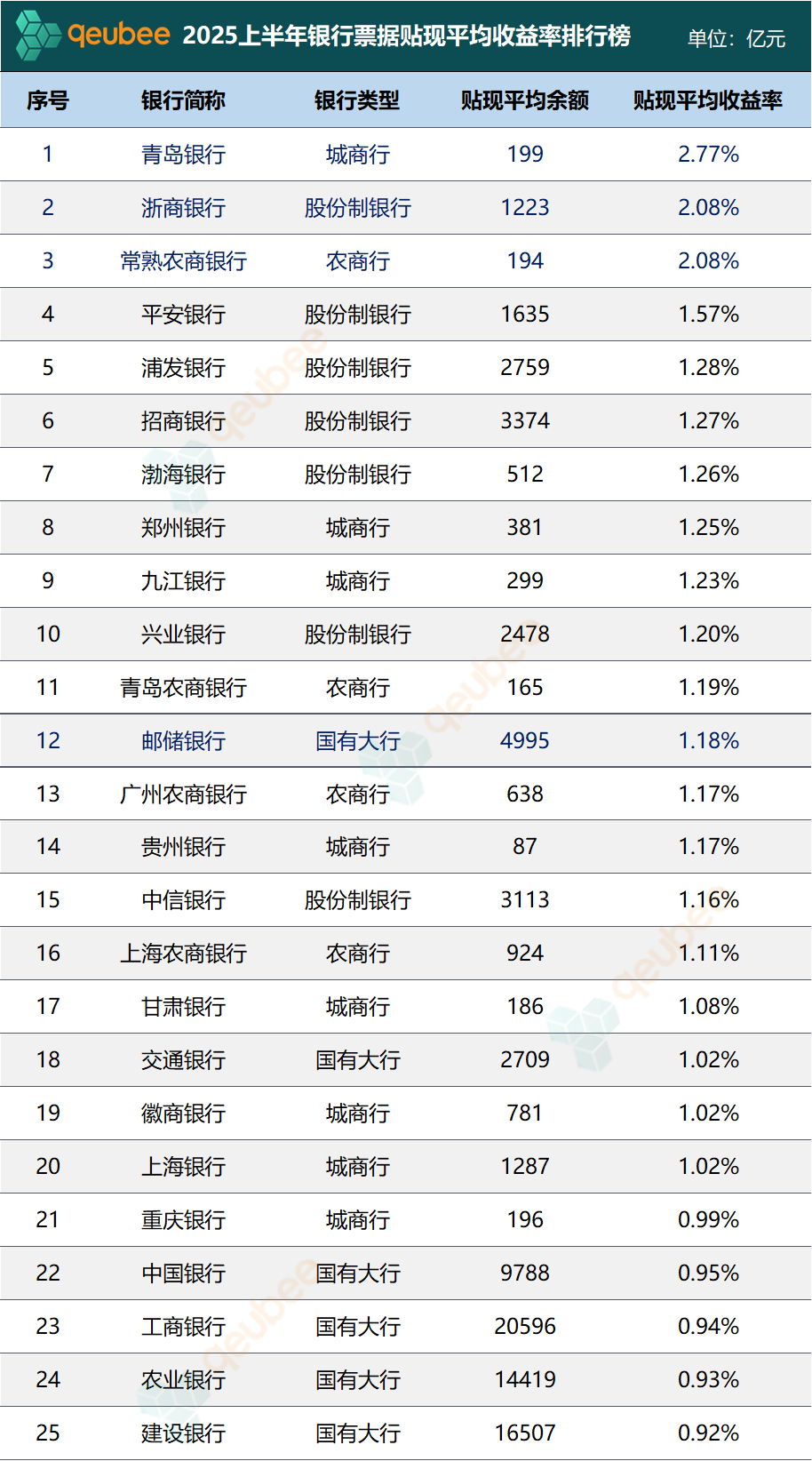This screenshot has width=812, height=1461.
Task: Click the 序号 column header
Action: (48, 100)
